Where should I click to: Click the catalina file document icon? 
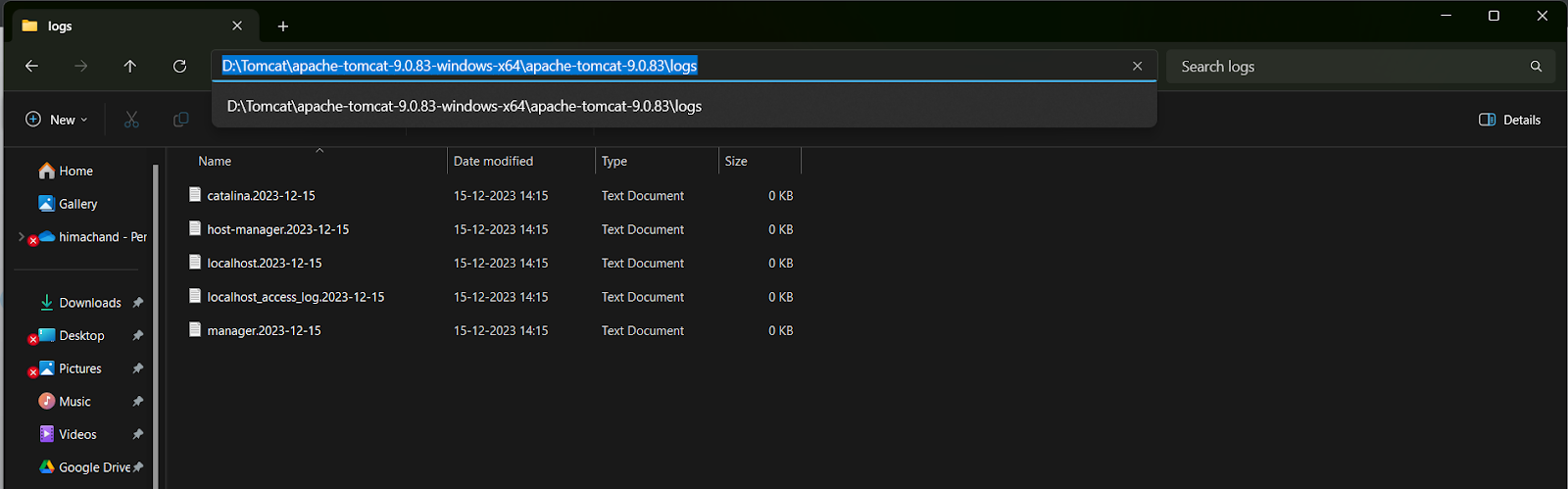click(195, 195)
